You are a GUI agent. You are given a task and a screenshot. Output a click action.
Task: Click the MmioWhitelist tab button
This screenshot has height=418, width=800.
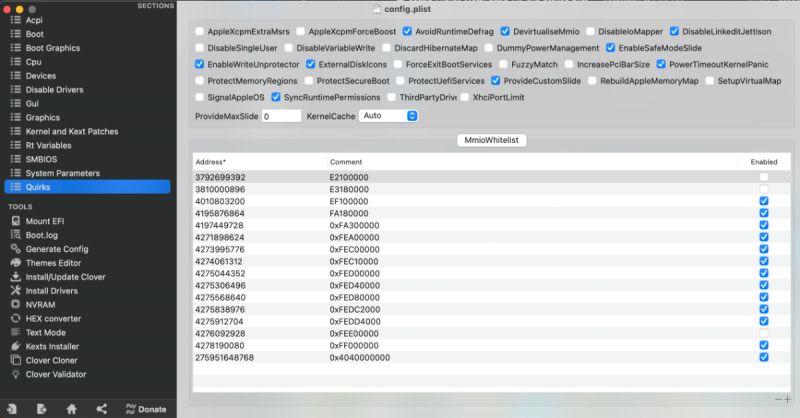click(491, 140)
